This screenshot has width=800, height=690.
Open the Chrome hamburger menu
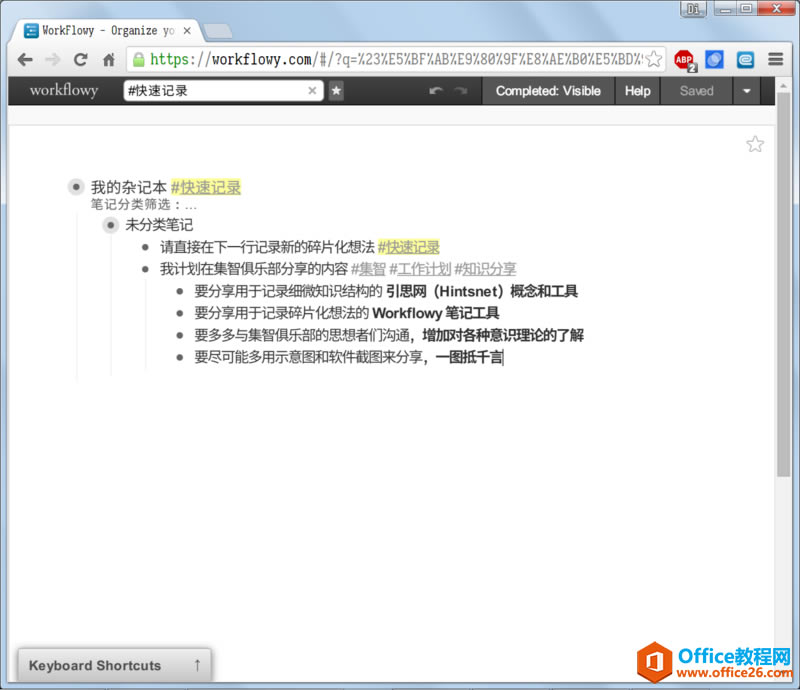tap(776, 59)
